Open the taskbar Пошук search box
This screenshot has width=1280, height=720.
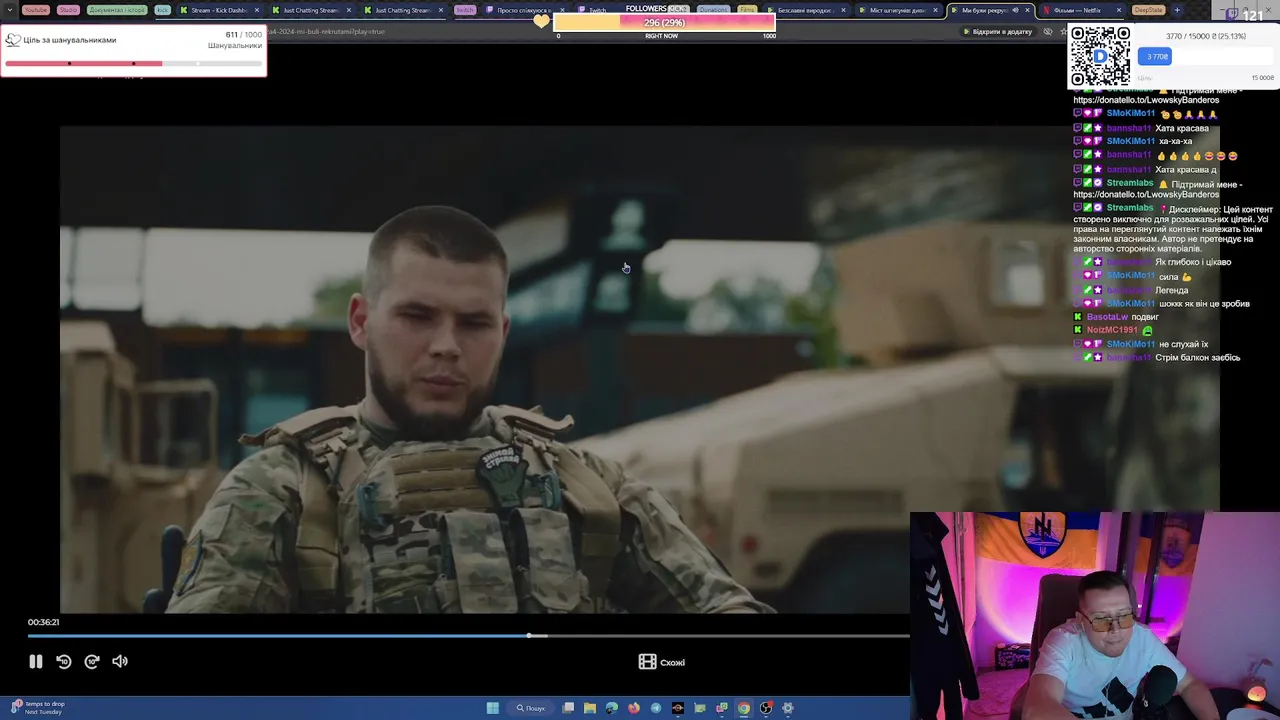click(x=530, y=708)
